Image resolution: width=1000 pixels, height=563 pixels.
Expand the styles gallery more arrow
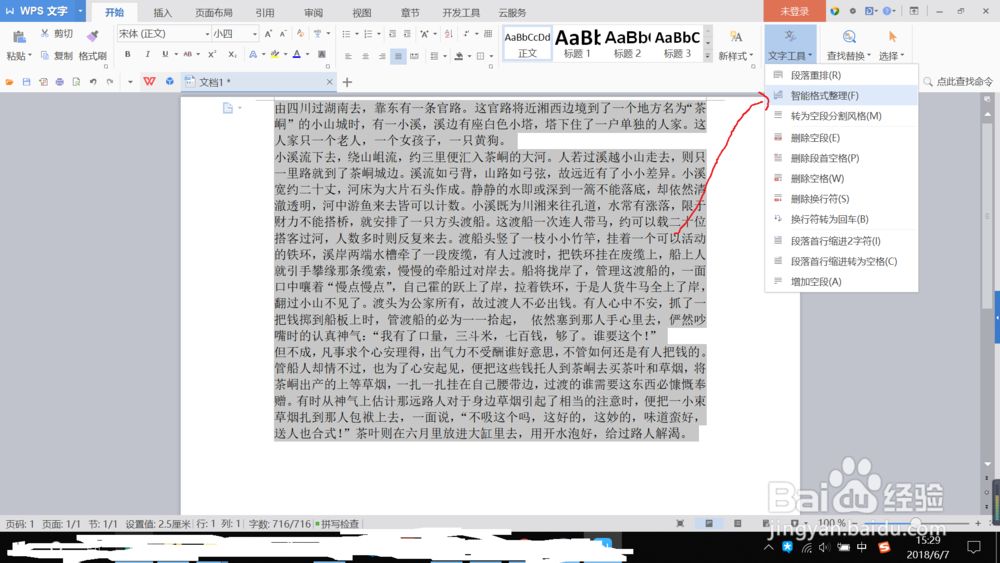click(x=707, y=57)
